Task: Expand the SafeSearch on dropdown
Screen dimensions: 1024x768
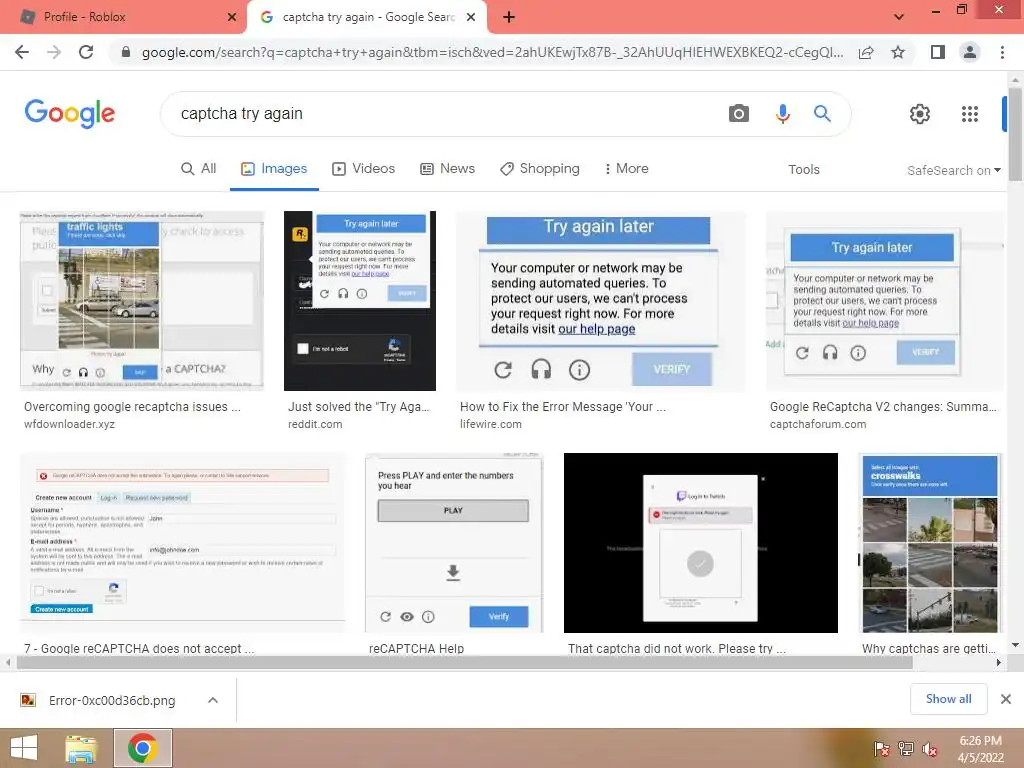Action: pyautogui.click(x=953, y=170)
